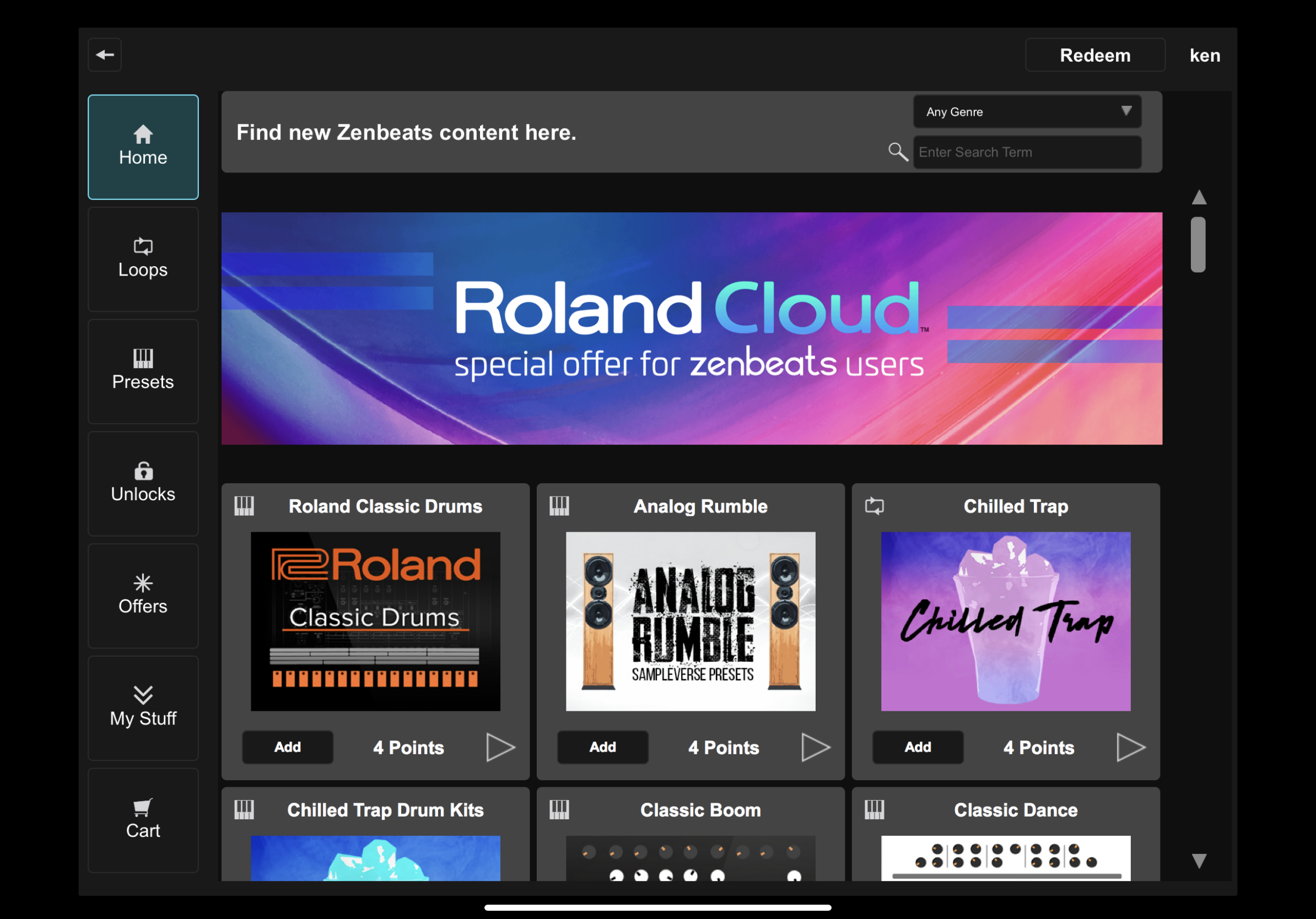Preview play Chilled Trap
The width and height of the screenshot is (1316, 919).
(x=1131, y=747)
